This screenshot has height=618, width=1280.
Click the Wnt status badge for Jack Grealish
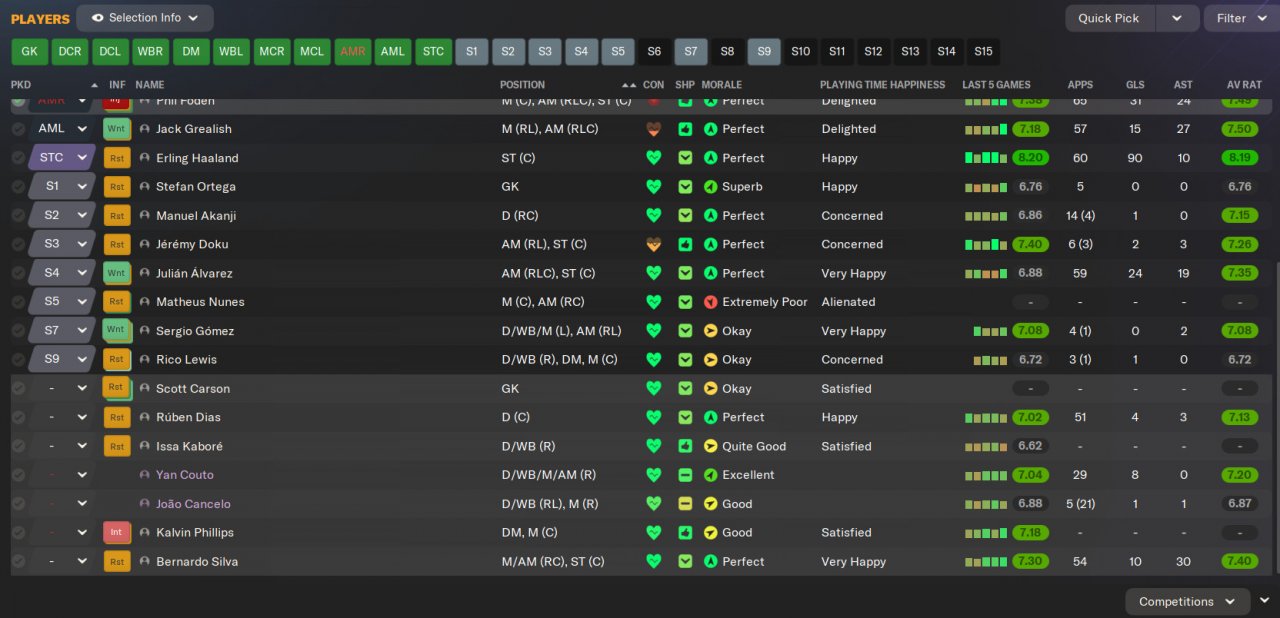point(117,129)
